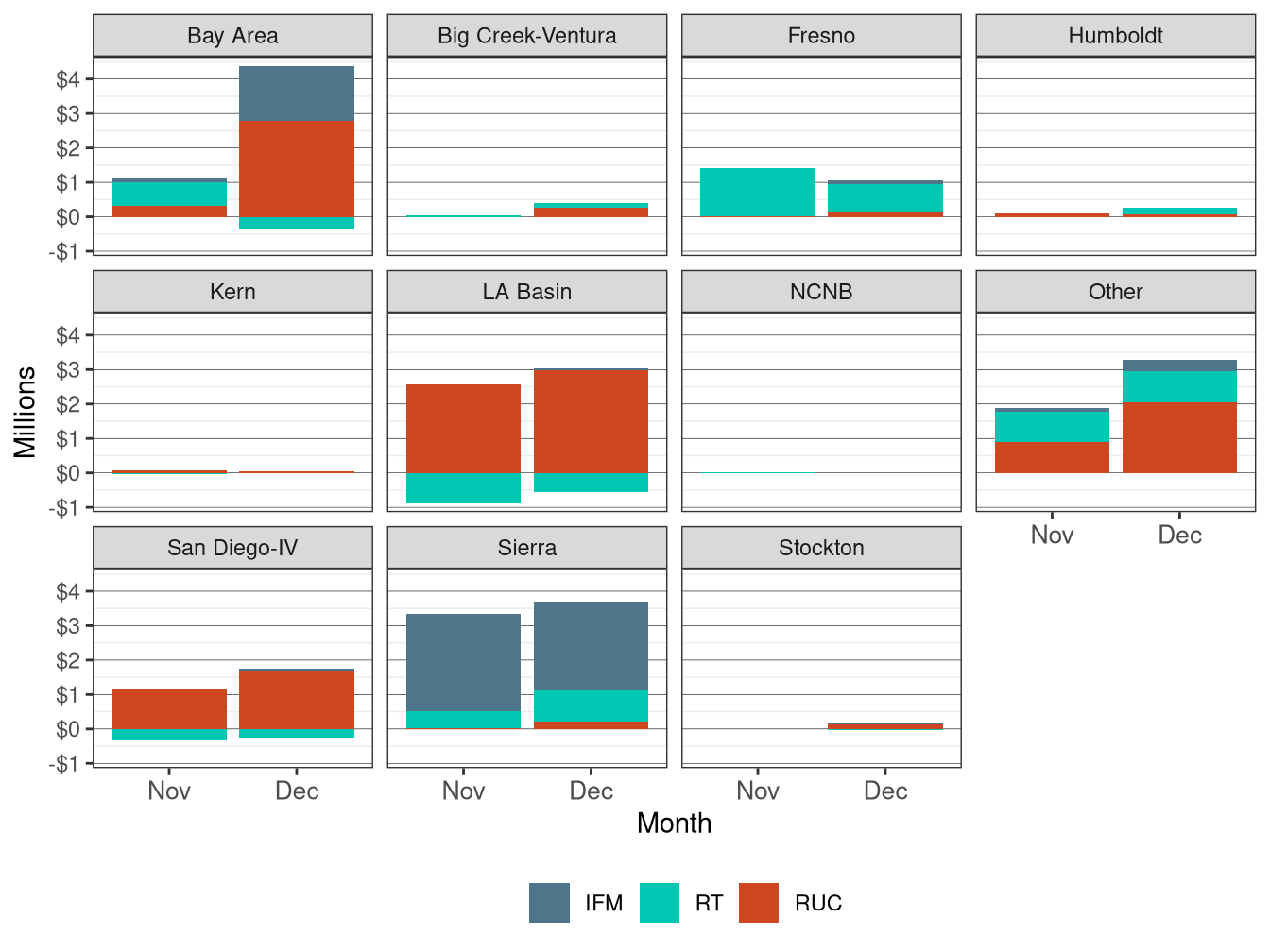Select the small Stockton Dec bar
The width and height of the screenshot is (1270, 952).
[x=886, y=725]
